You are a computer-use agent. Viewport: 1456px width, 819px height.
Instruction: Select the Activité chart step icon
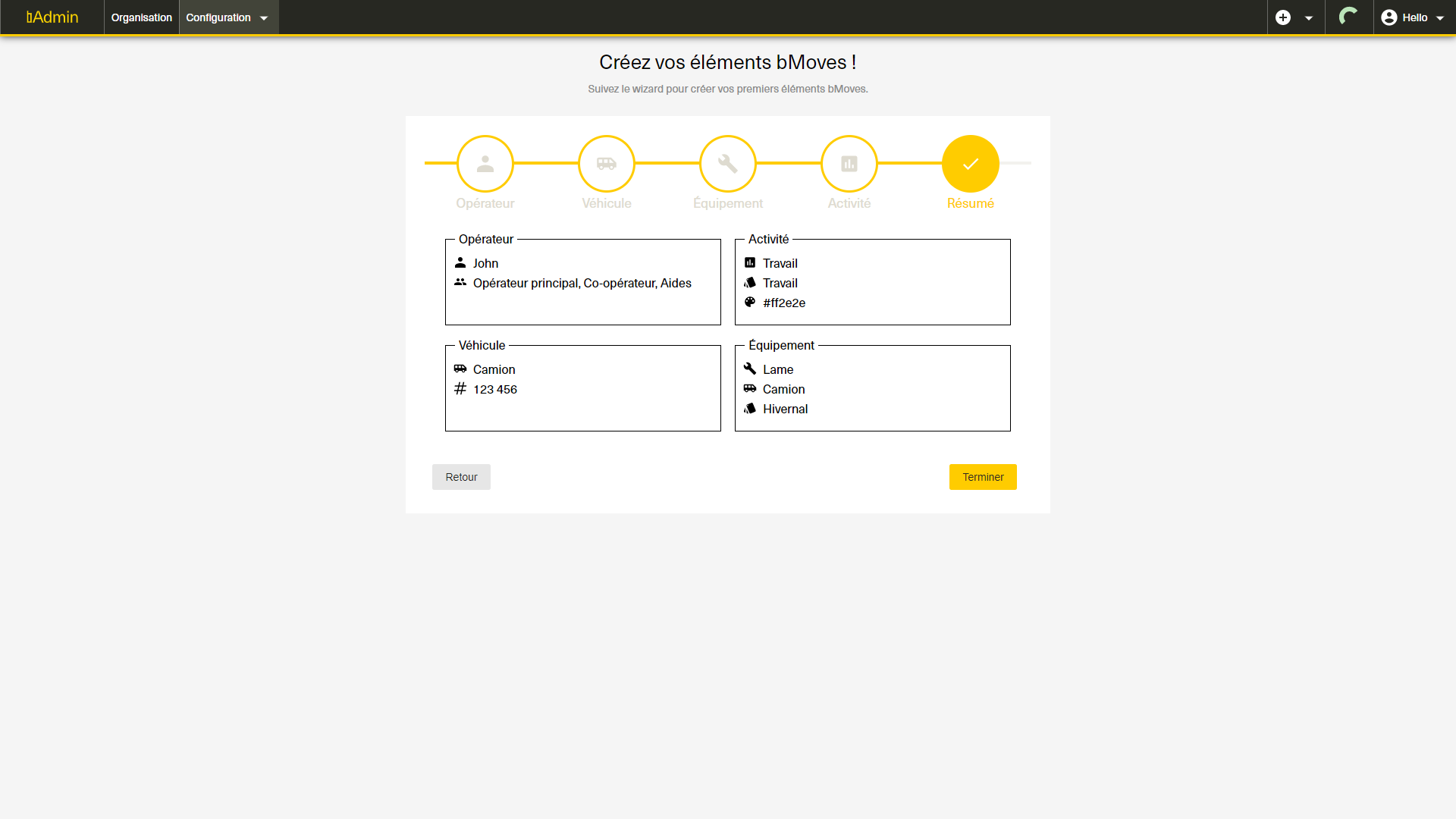click(x=849, y=163)
